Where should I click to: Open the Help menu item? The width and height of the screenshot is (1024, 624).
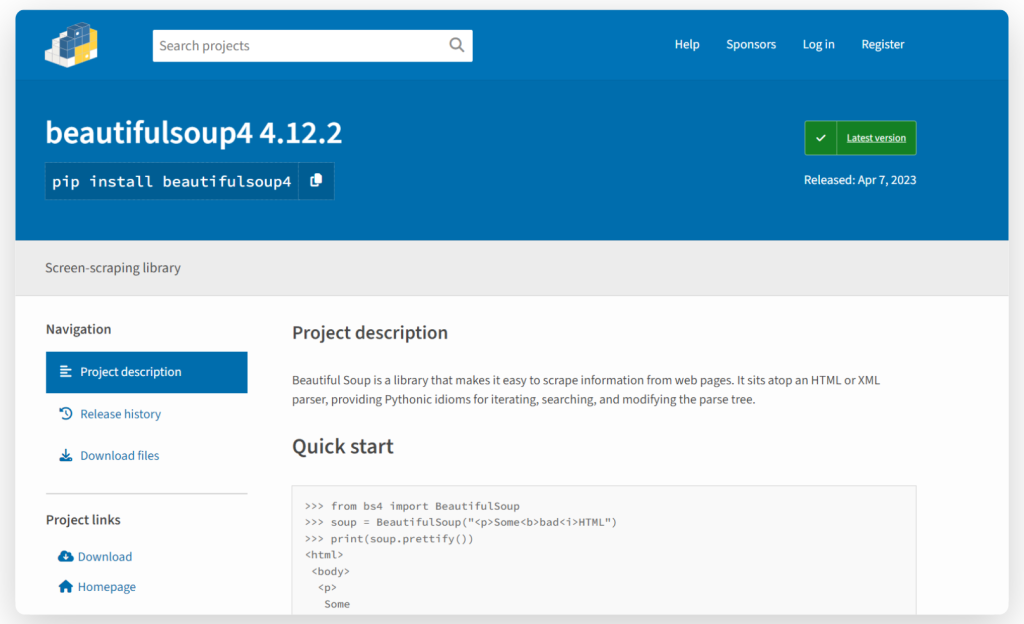coord(686,44)
